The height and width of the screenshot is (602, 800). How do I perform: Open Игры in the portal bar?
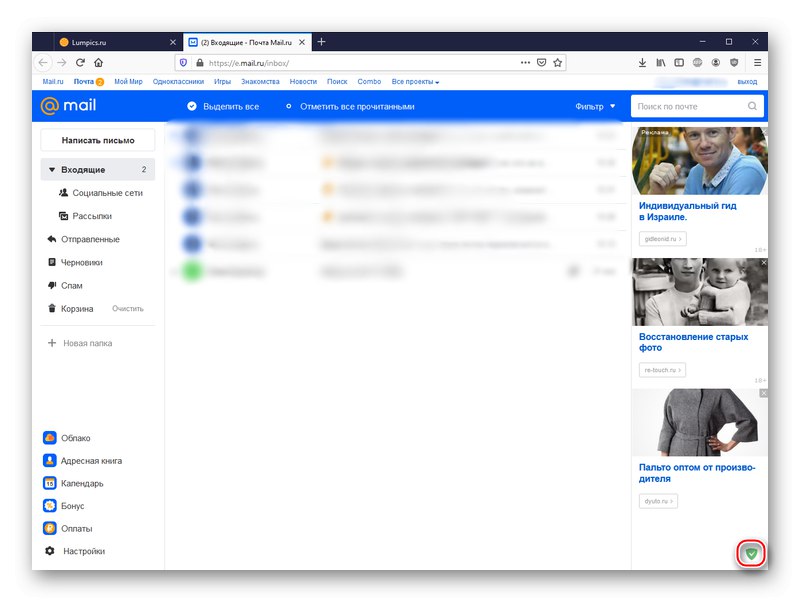tap(222, 82)
